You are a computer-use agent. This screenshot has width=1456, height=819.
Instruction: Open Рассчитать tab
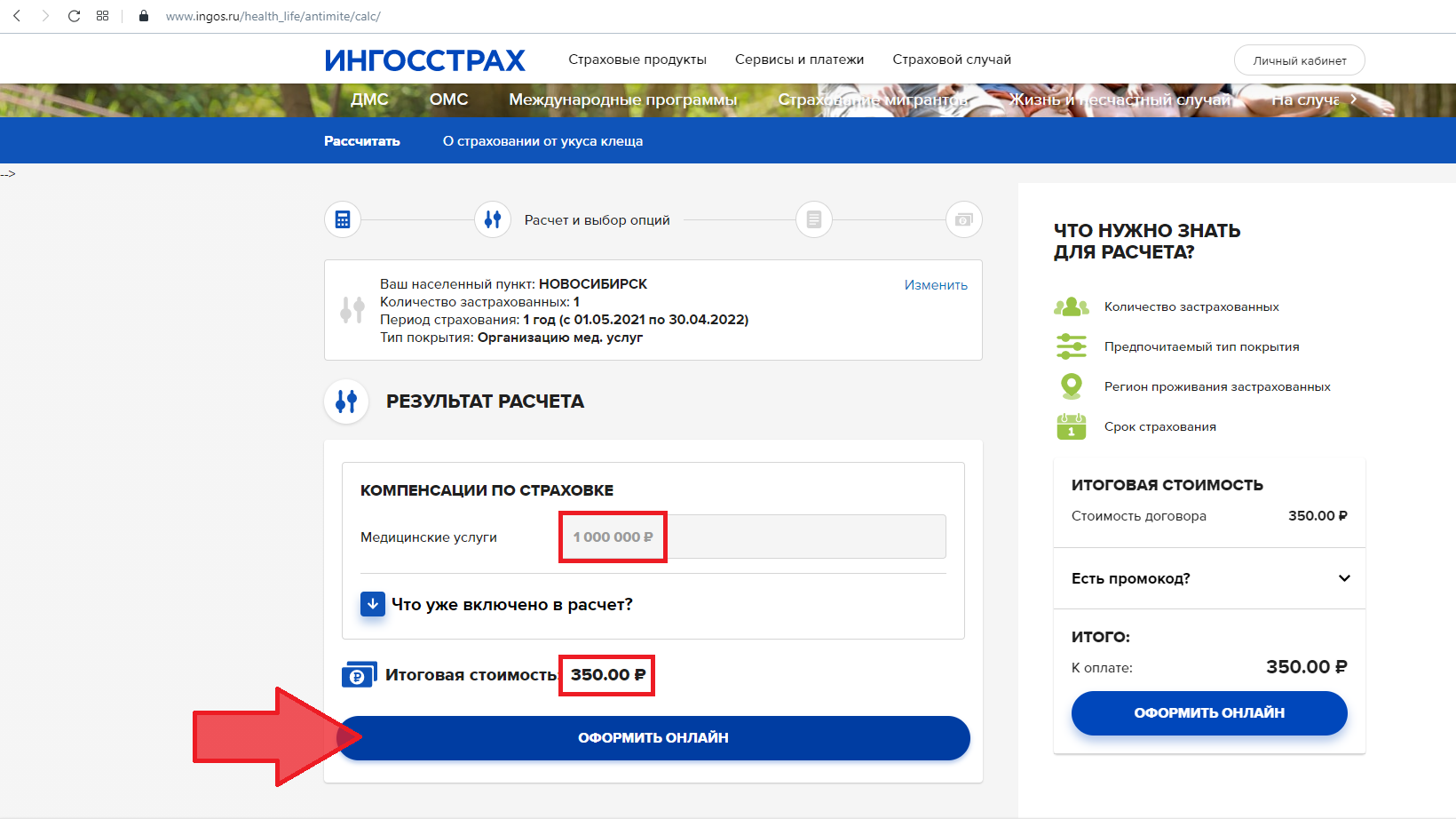362,140
